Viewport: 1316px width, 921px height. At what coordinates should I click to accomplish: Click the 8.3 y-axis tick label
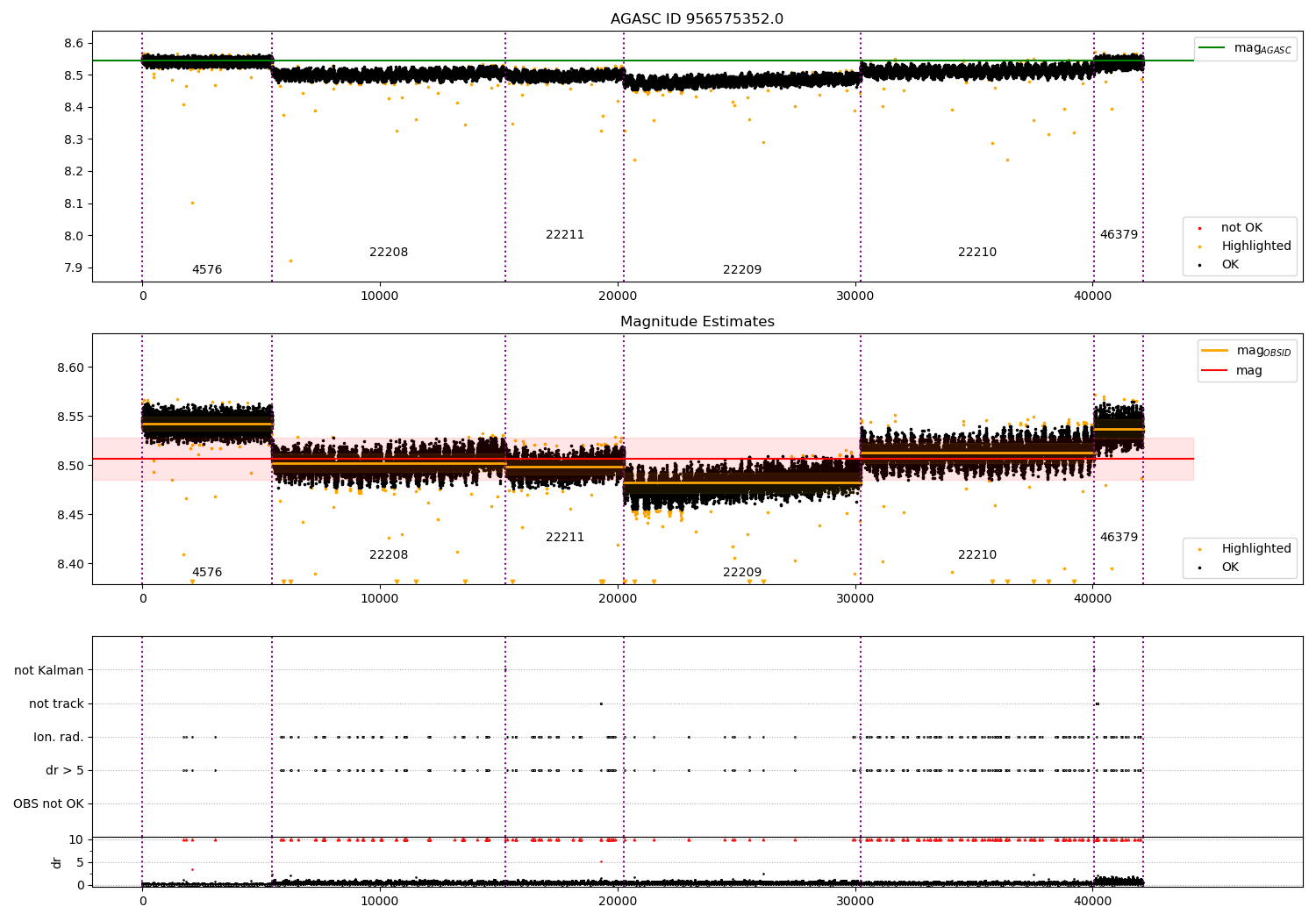coord(75,140)
